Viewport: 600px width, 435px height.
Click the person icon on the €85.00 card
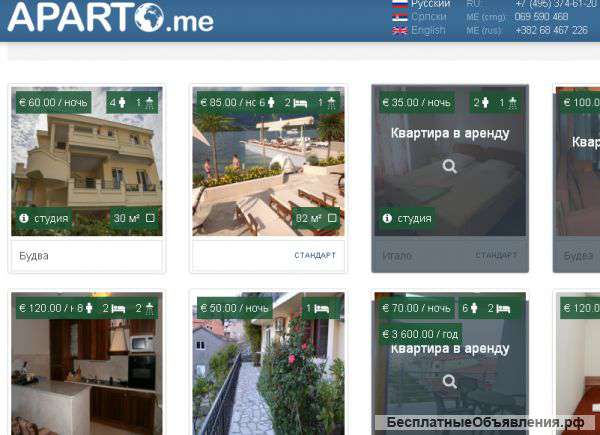coord(271,102)
